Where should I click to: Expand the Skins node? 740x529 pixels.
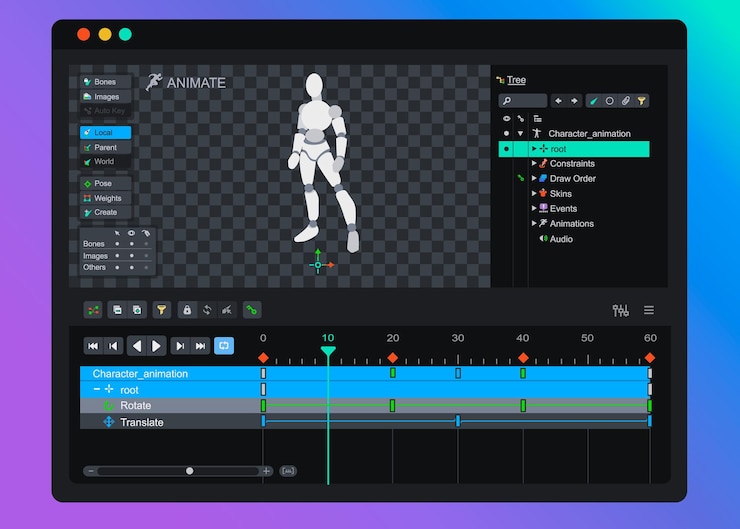coord(534,193)
